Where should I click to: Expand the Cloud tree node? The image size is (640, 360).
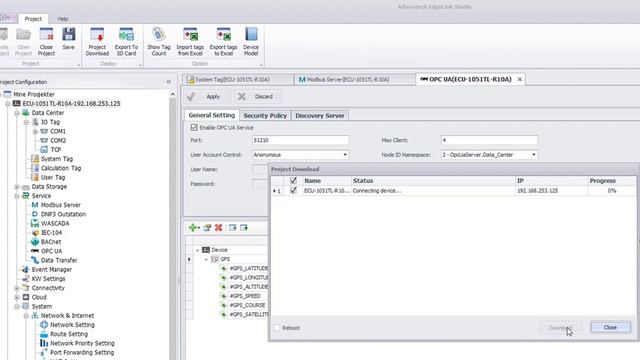pos(17,297)
